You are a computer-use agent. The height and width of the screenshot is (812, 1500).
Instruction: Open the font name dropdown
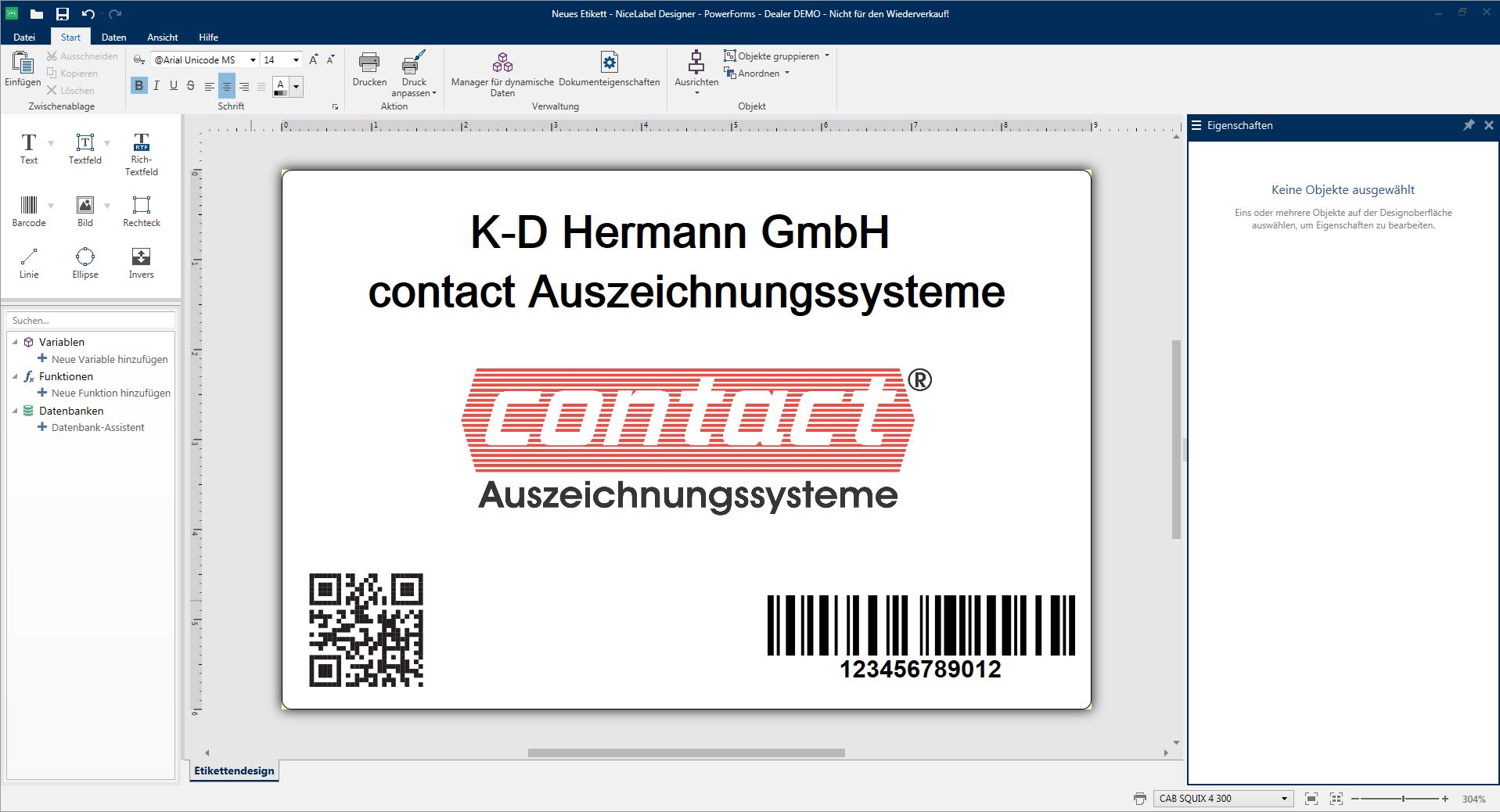pos(253,60)
